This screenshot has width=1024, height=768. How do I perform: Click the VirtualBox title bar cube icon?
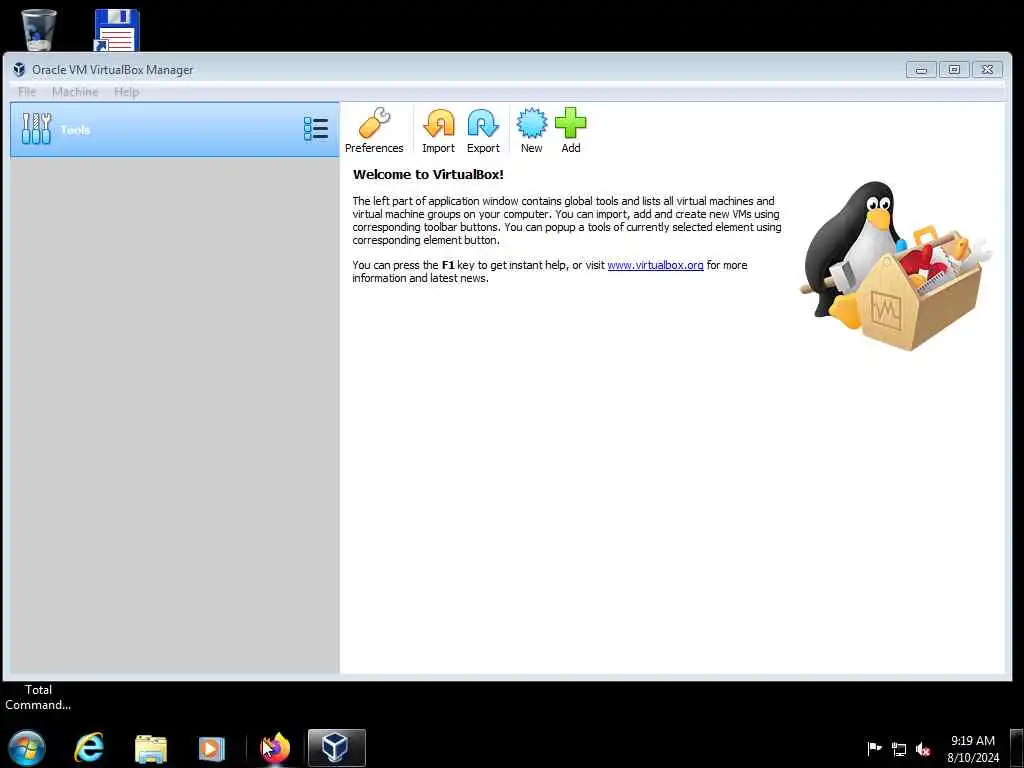pyautogui.click(x=19, y=69)
